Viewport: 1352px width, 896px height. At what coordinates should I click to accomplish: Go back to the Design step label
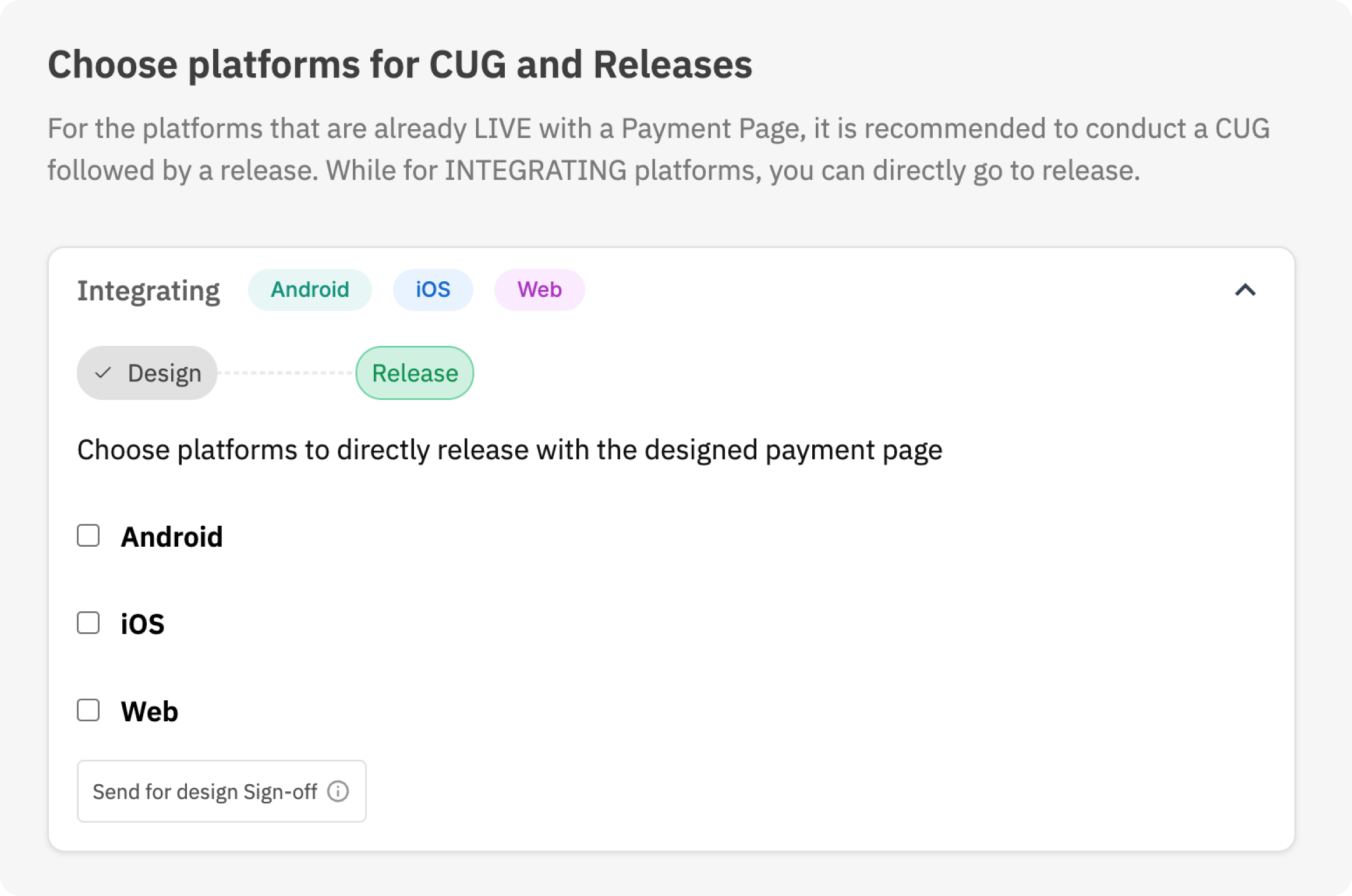pyautogui.click(x=164, y=373)
